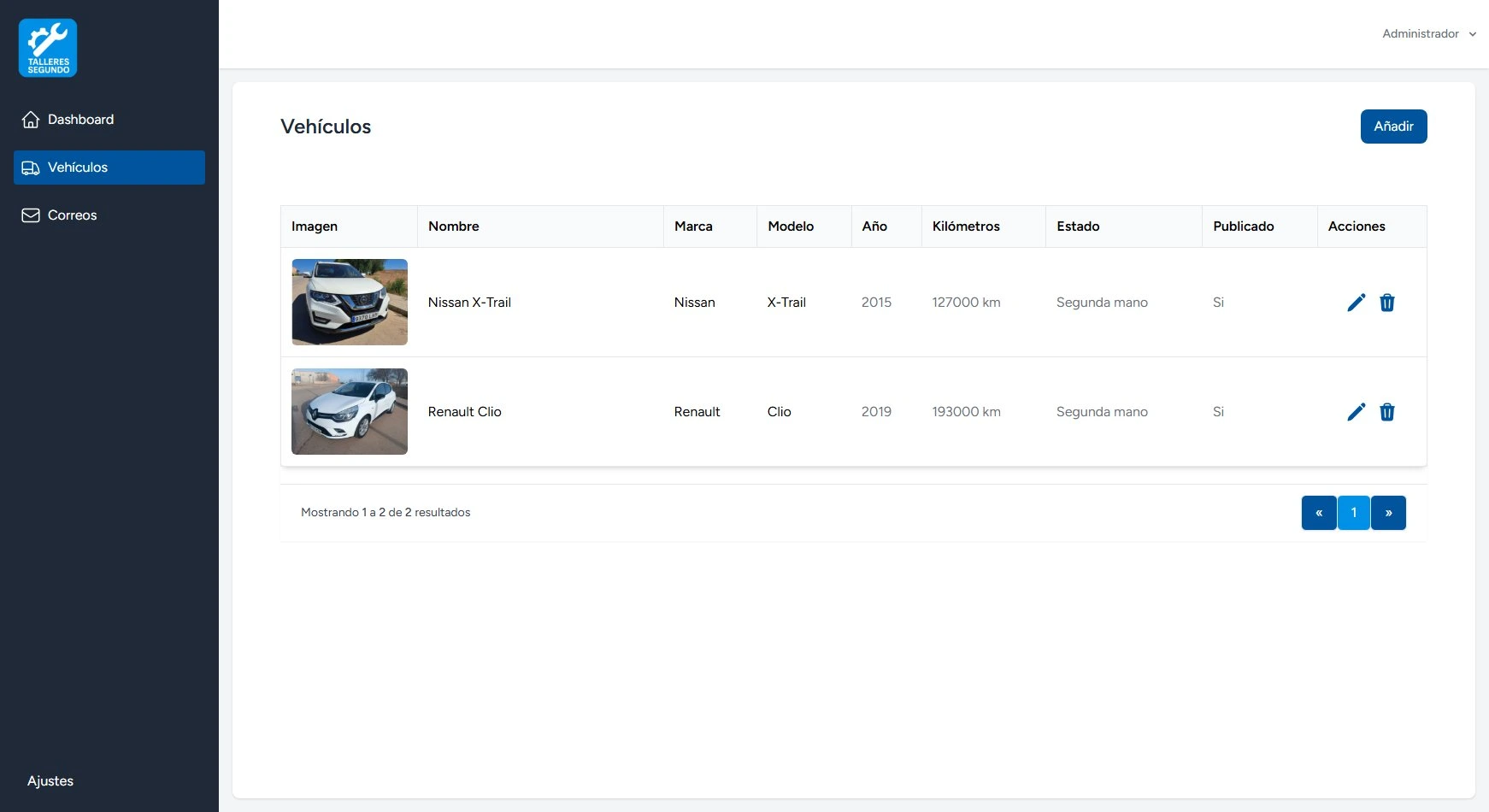
Task: Go to previous page with « button
Action: pyautogui.click(x=1319, y=513)
